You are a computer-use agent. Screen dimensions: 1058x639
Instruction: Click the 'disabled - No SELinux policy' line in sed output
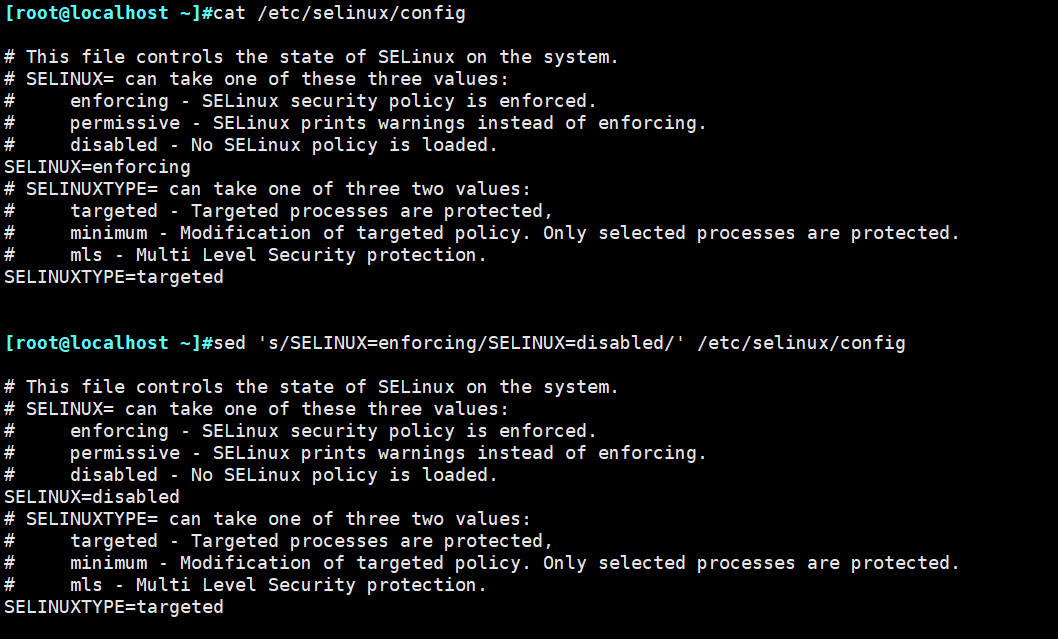pyautogui.click(x=283, y=475)
